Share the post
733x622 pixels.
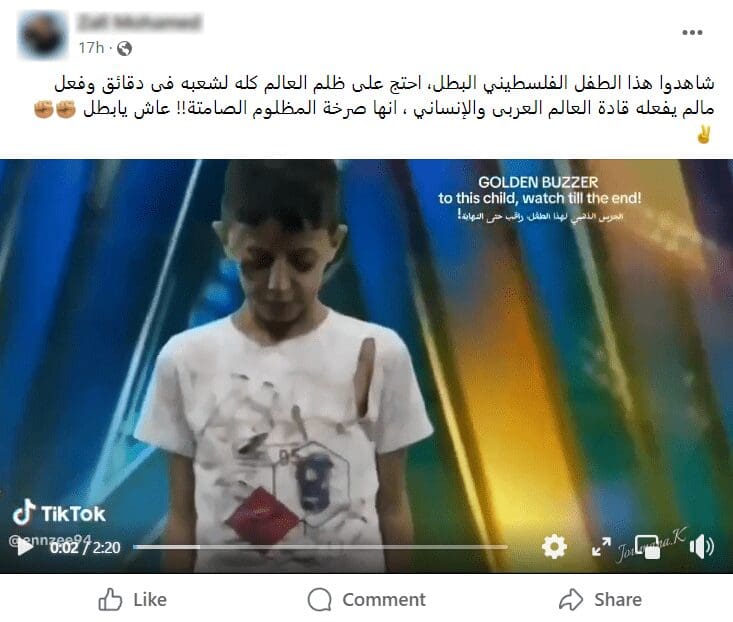(600, 600)
